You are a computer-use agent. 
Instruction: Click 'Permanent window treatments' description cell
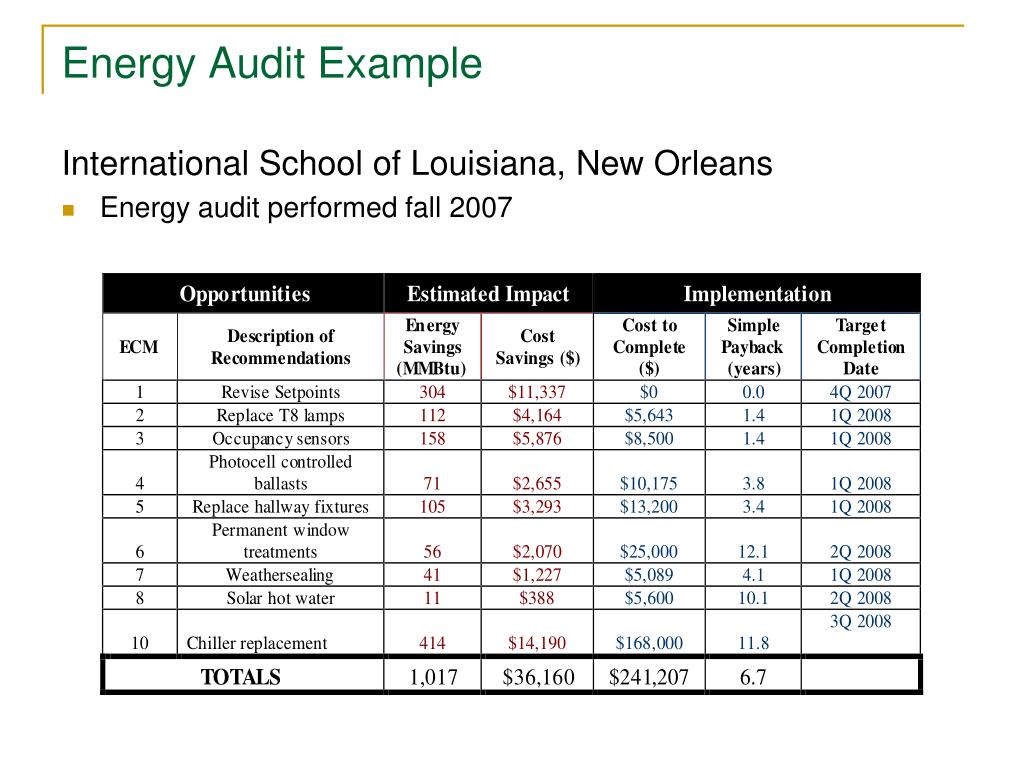click(281, 541)
